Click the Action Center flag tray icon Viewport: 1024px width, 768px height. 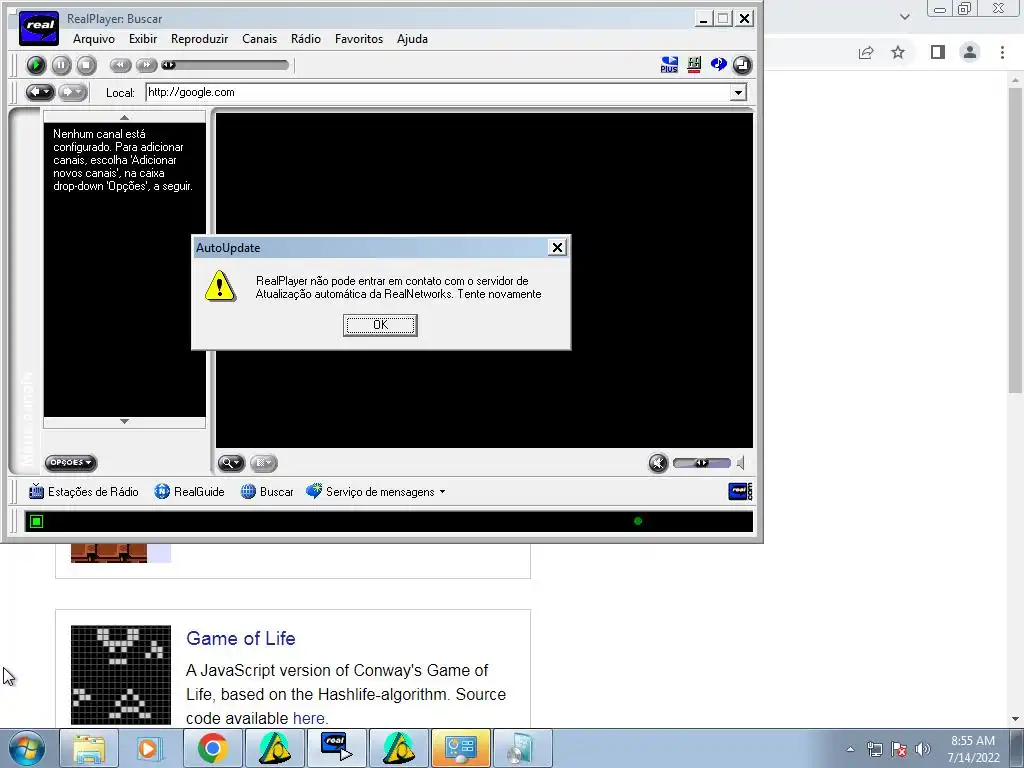click(x=899, y=749)
